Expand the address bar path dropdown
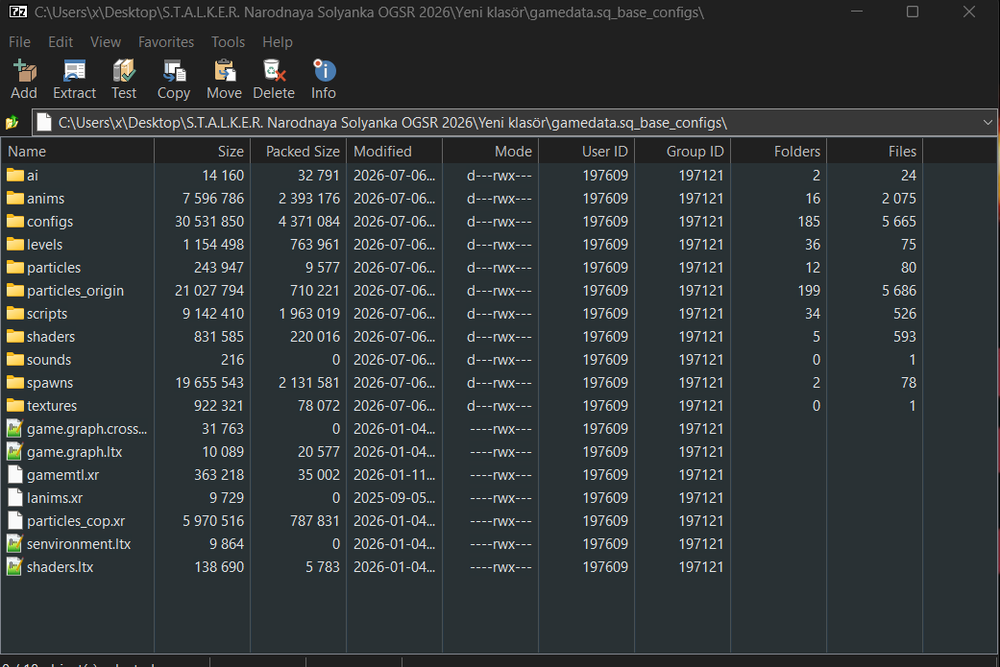The image size is (1000, 667). (x=987, y=122)
